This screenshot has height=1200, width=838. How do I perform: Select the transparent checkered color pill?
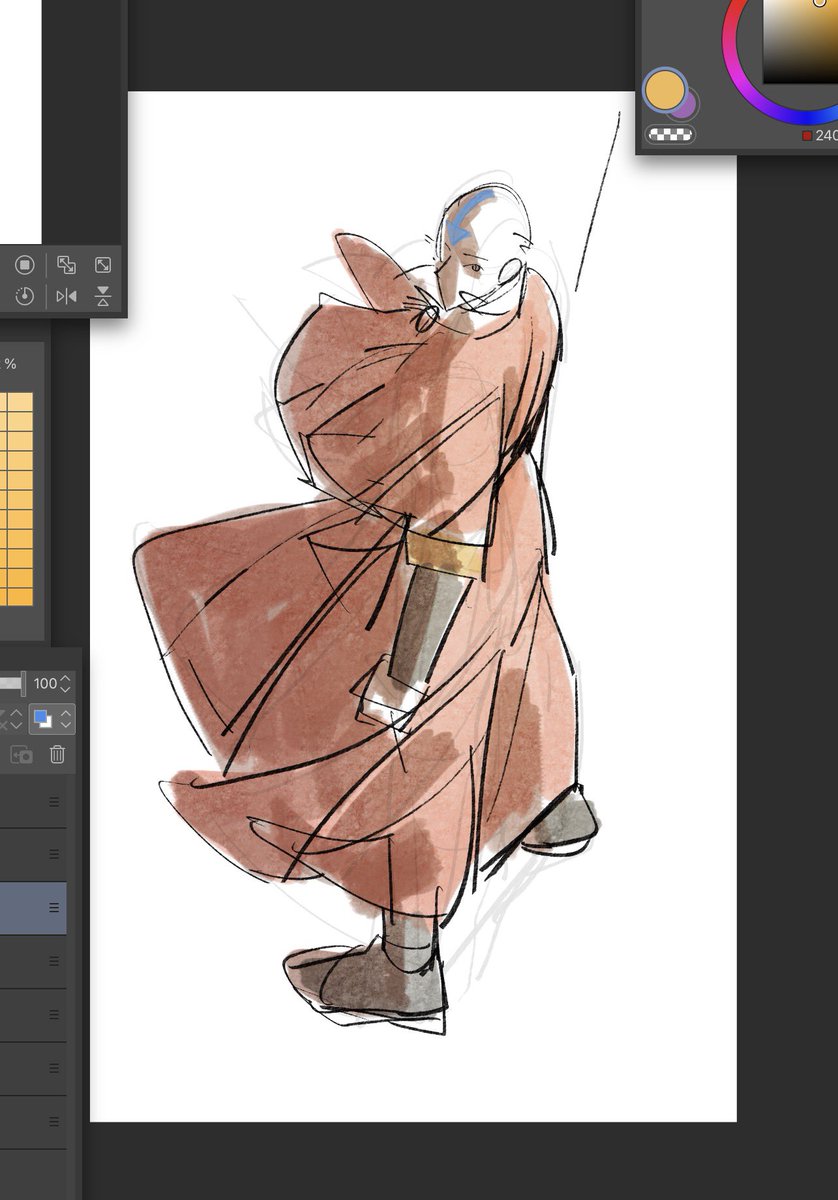tap(670, 133)
